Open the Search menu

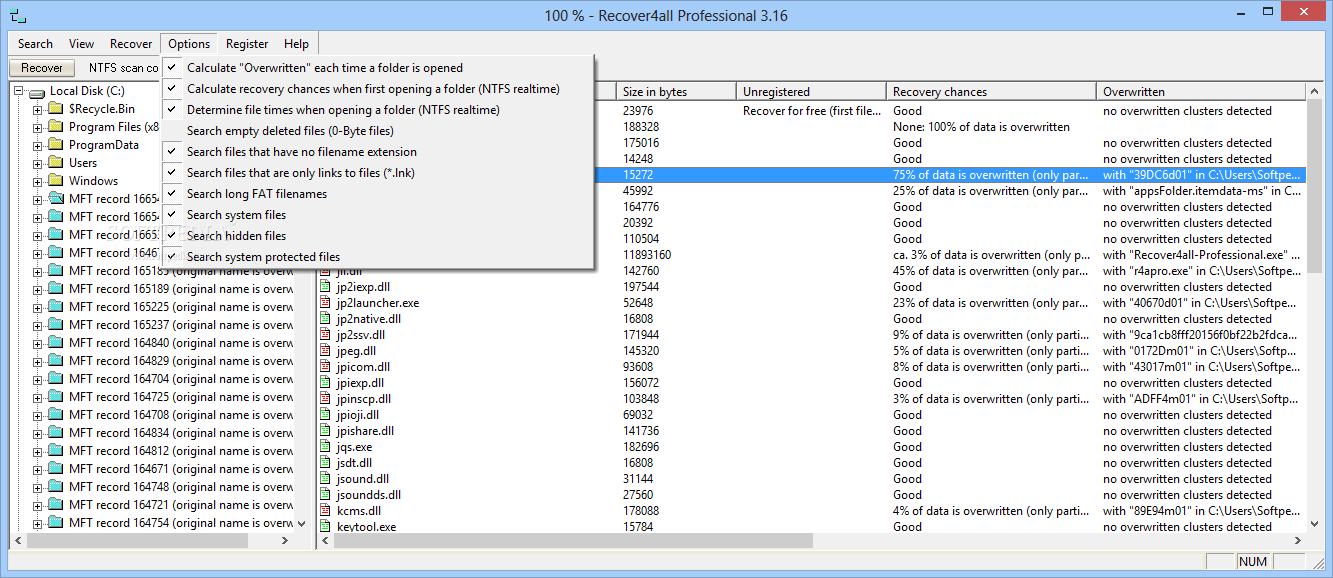[x=35, y=44]
